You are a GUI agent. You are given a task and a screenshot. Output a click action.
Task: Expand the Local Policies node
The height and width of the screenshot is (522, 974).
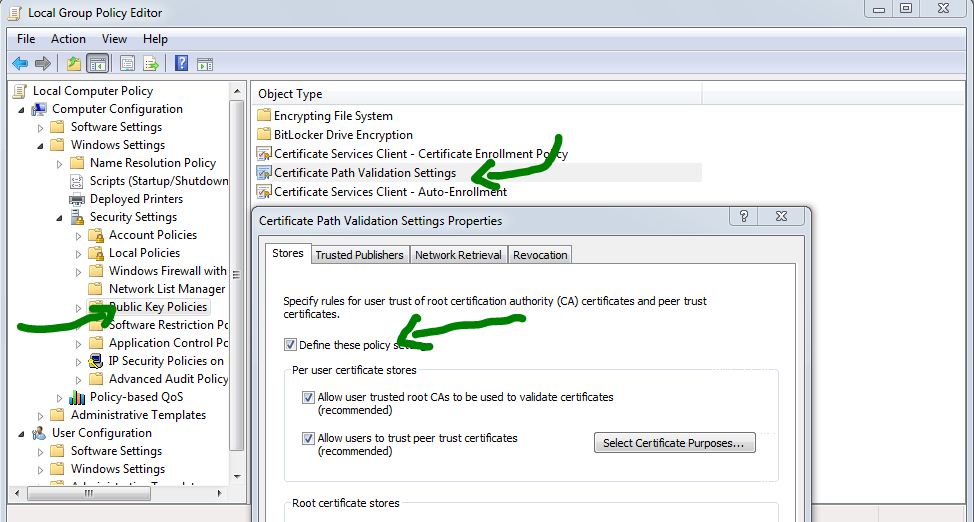click(x=78, y=254)
